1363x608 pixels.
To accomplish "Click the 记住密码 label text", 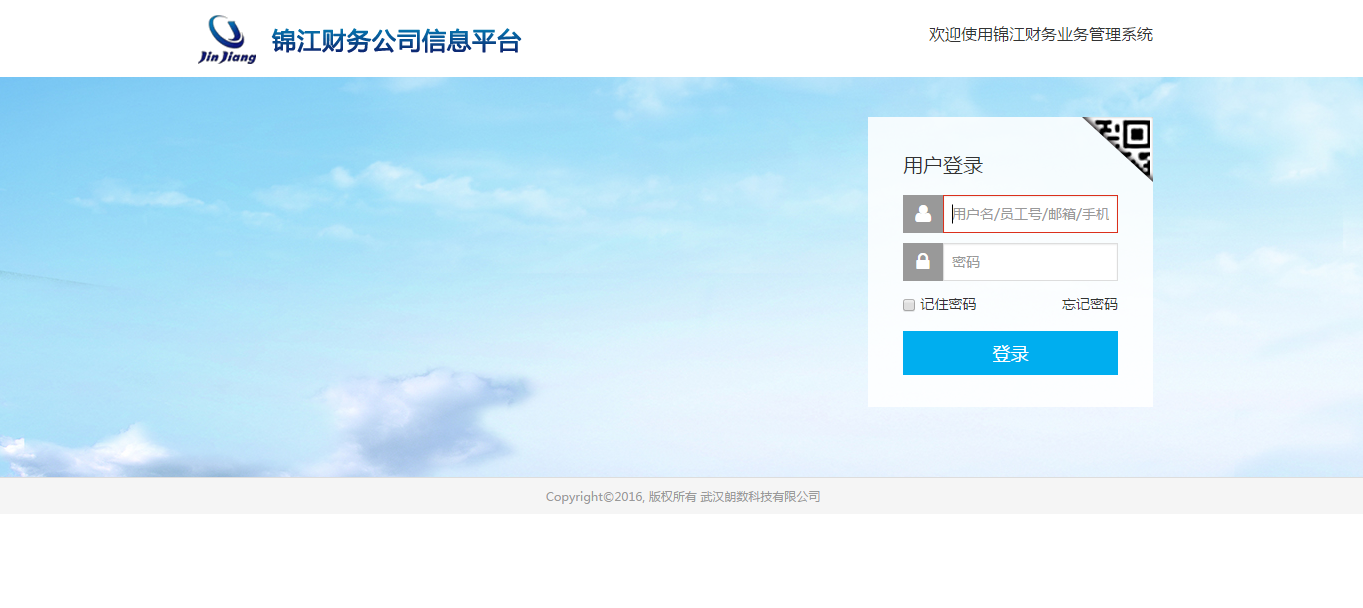I will coord(948,305).
